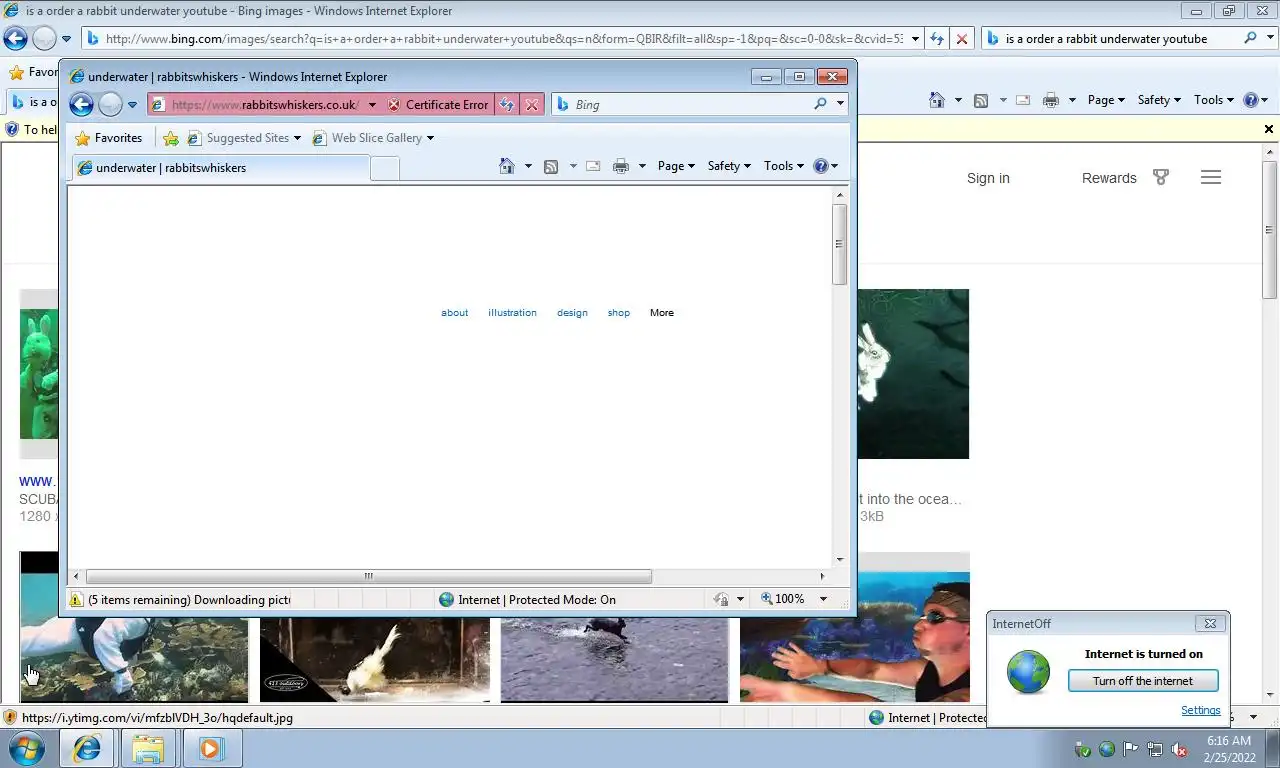Refresh the Bing images window

[x=937, y=38]
